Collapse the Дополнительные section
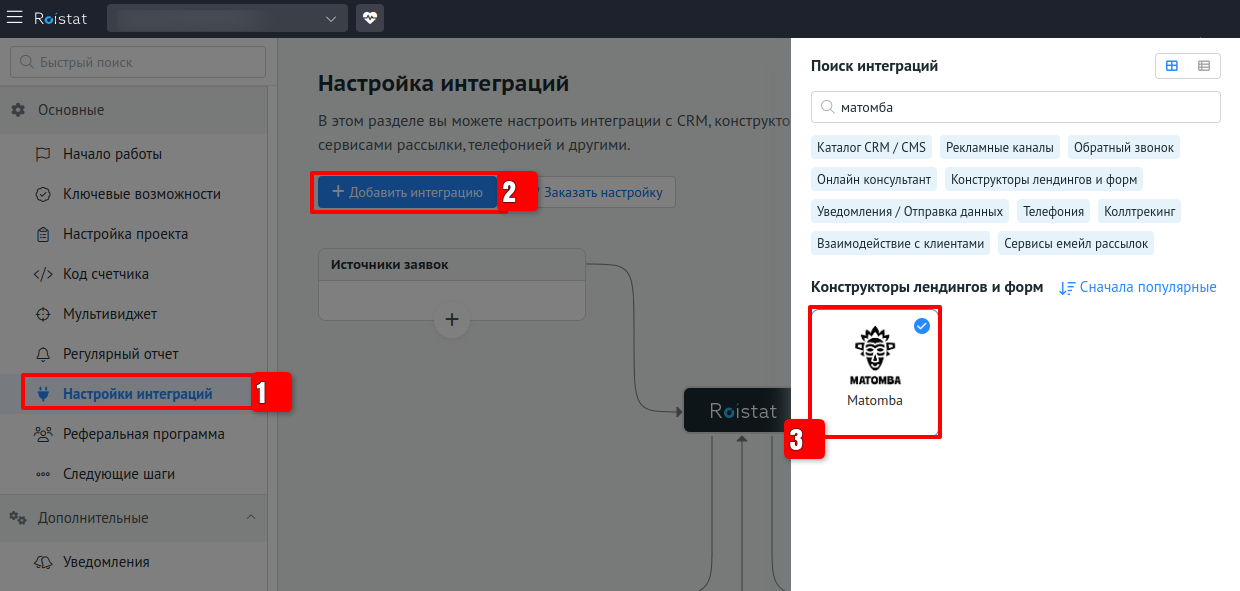 click(x=250, y=517)
